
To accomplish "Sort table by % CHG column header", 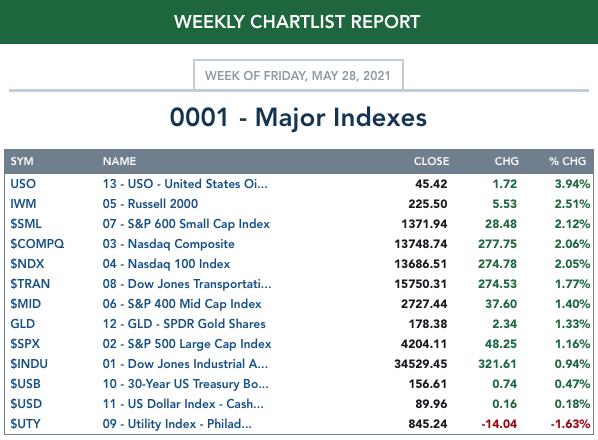I will click(567, 161).
